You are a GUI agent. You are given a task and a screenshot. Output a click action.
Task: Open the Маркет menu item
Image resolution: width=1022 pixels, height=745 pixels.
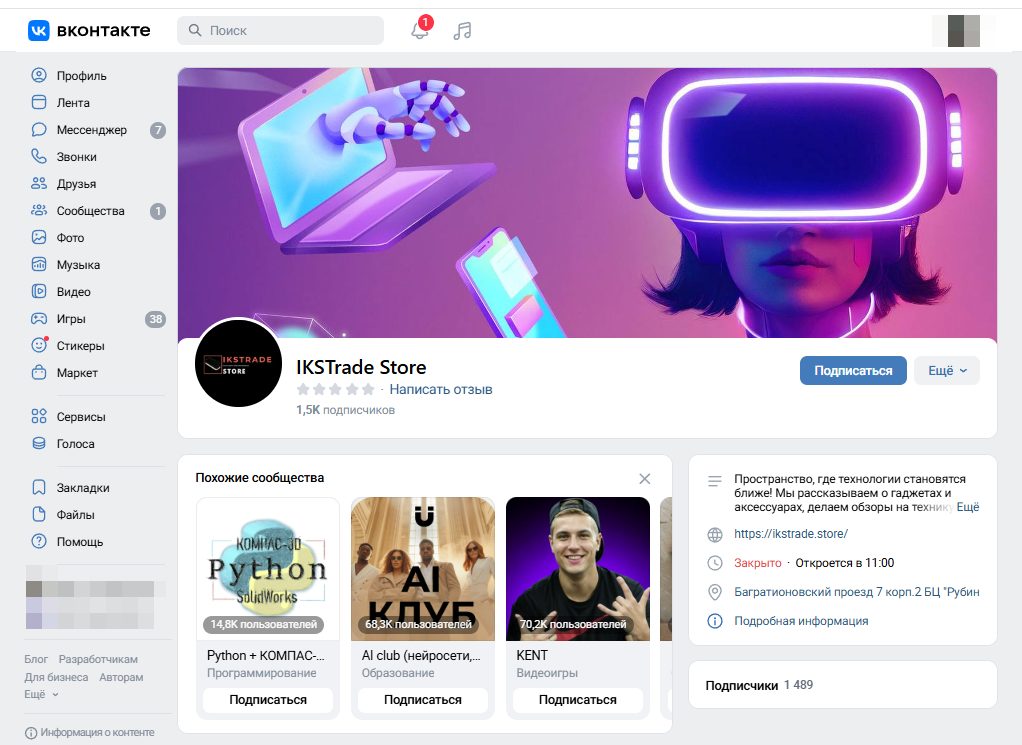(x=98, y=373)
